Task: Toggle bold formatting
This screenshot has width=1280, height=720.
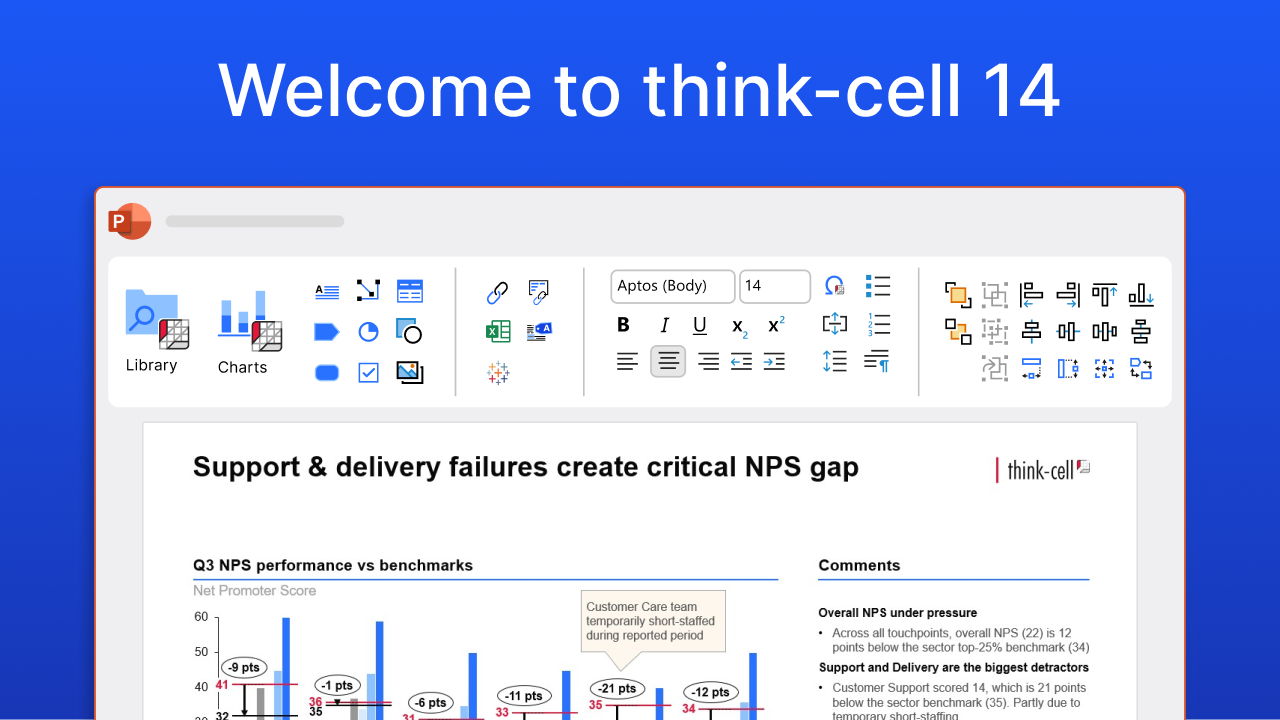Action: click(x=623, y=325)
